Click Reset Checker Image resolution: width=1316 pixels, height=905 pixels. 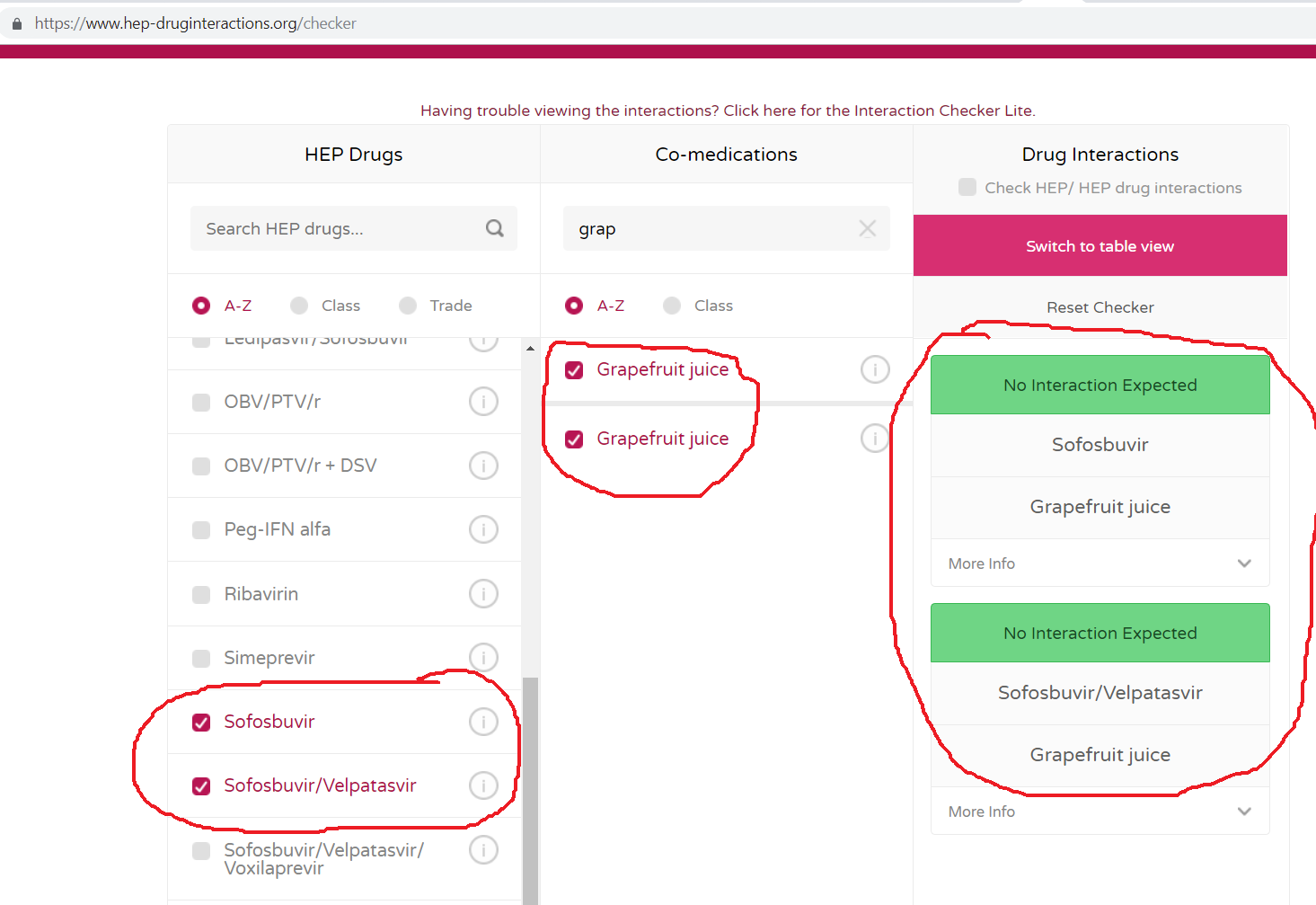point(1100,307)
